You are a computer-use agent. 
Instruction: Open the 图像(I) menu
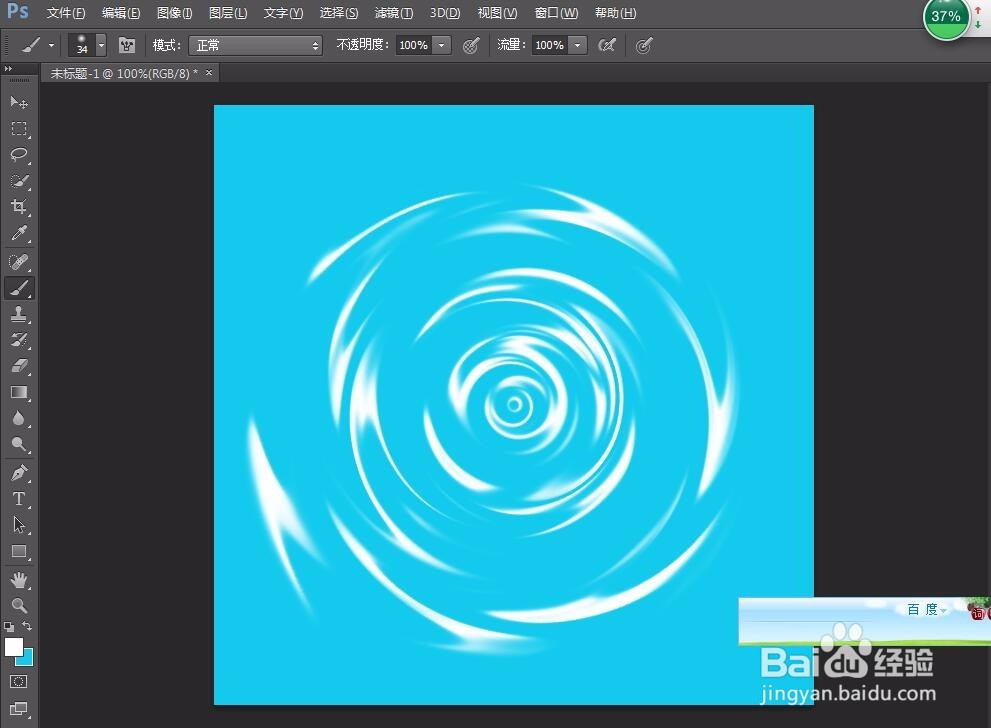[x=174, y=13]
